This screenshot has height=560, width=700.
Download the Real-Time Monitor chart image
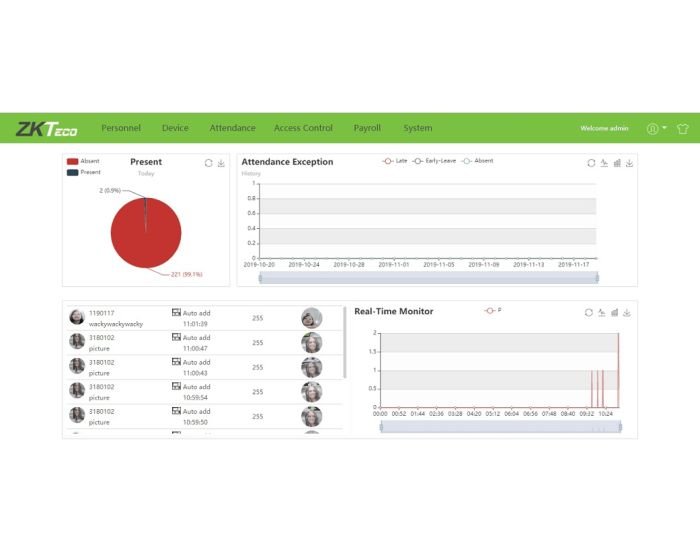pyautogui.click(x=628, y=312)
